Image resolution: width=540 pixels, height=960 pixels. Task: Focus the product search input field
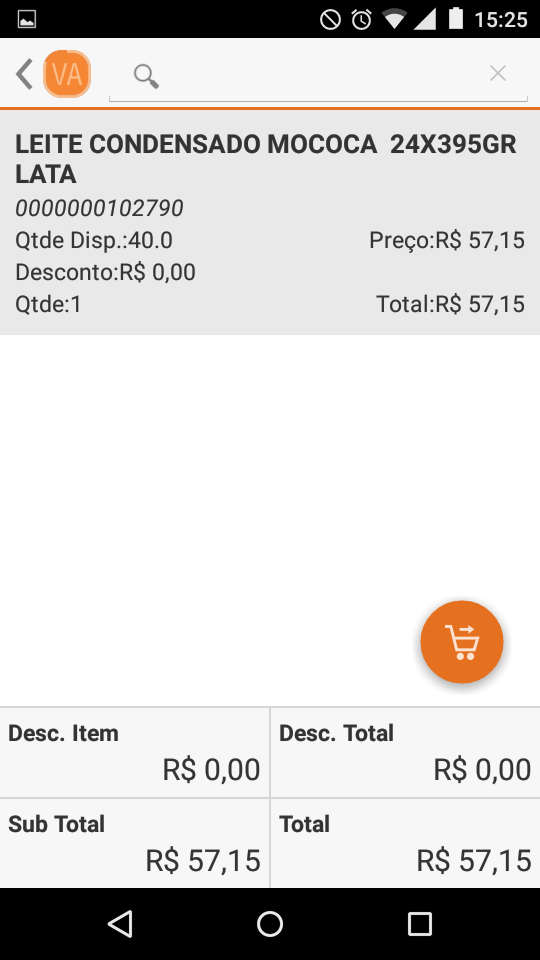tap(318, 75)
